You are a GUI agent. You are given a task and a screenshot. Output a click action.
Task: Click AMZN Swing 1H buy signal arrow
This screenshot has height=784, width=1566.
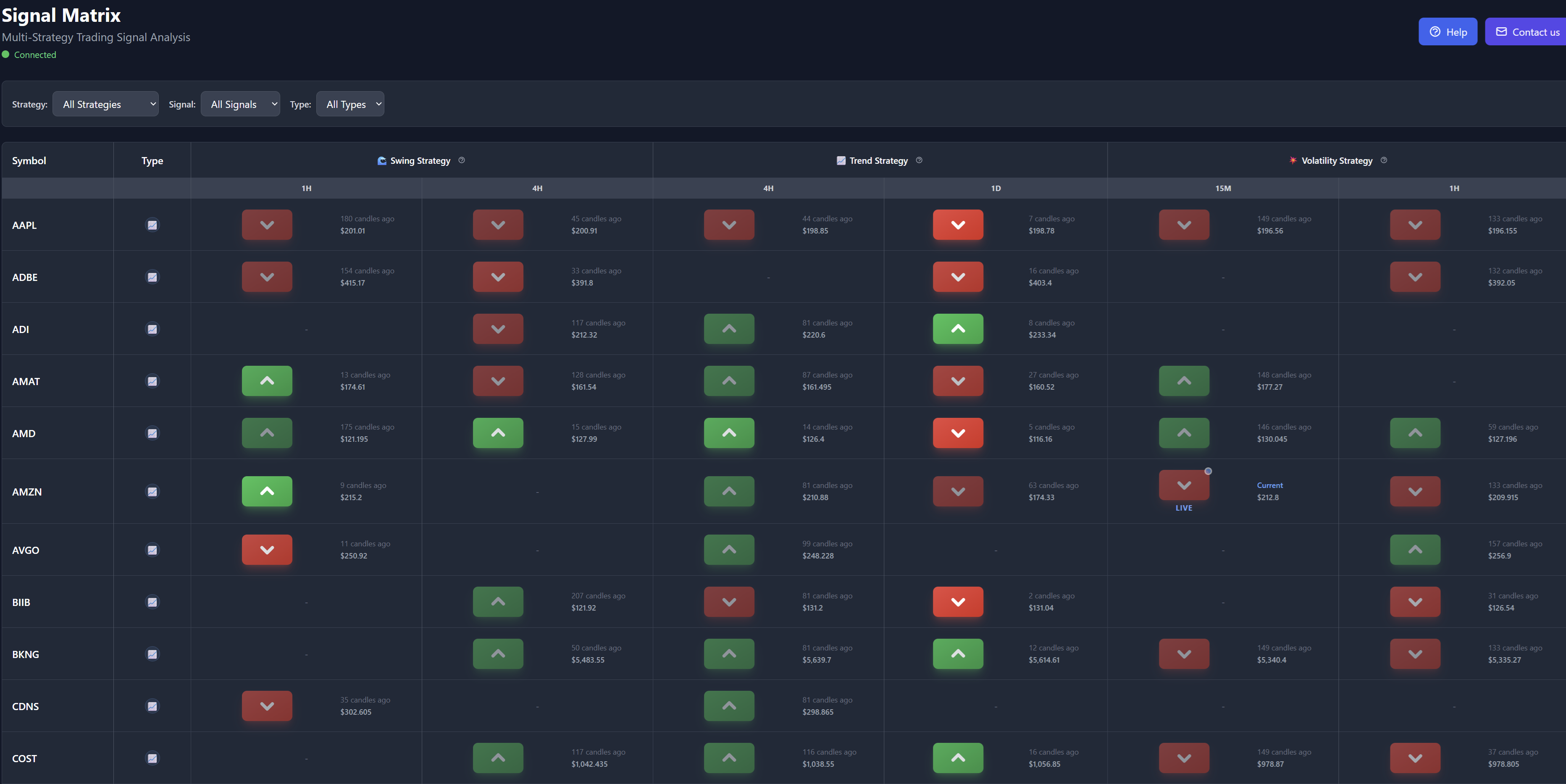click(267, 492)
